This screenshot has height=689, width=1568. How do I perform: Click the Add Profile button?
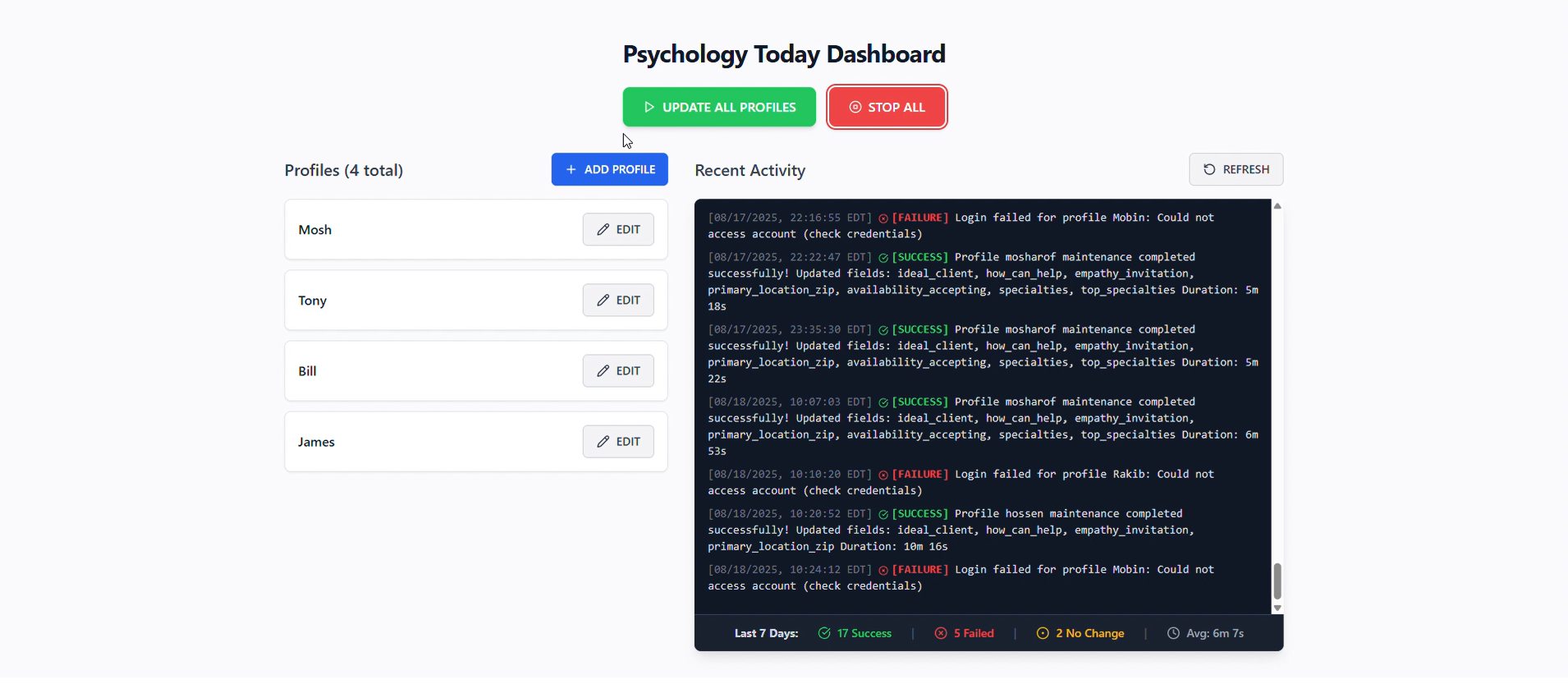[x=609, y=169]
